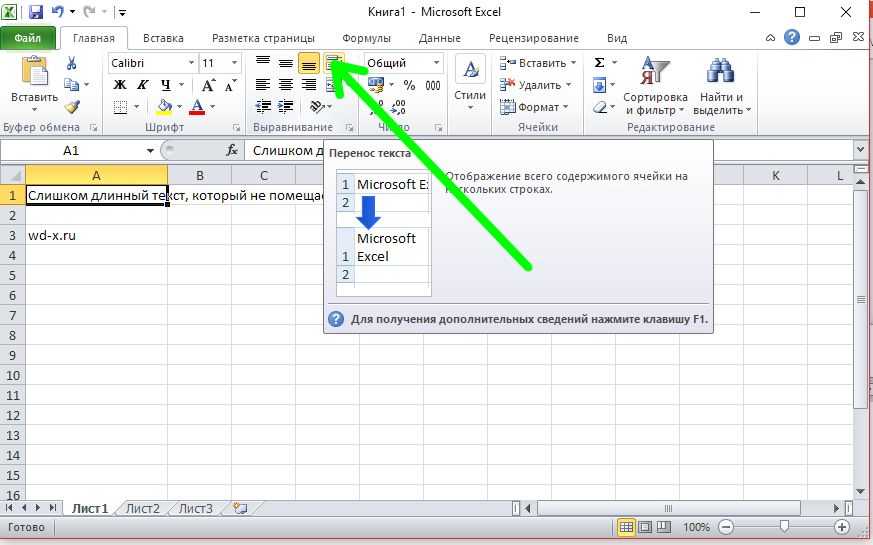The image size is (873, 545).
Task: Click the Clear eraser icon
Action: tap(600, 107)
